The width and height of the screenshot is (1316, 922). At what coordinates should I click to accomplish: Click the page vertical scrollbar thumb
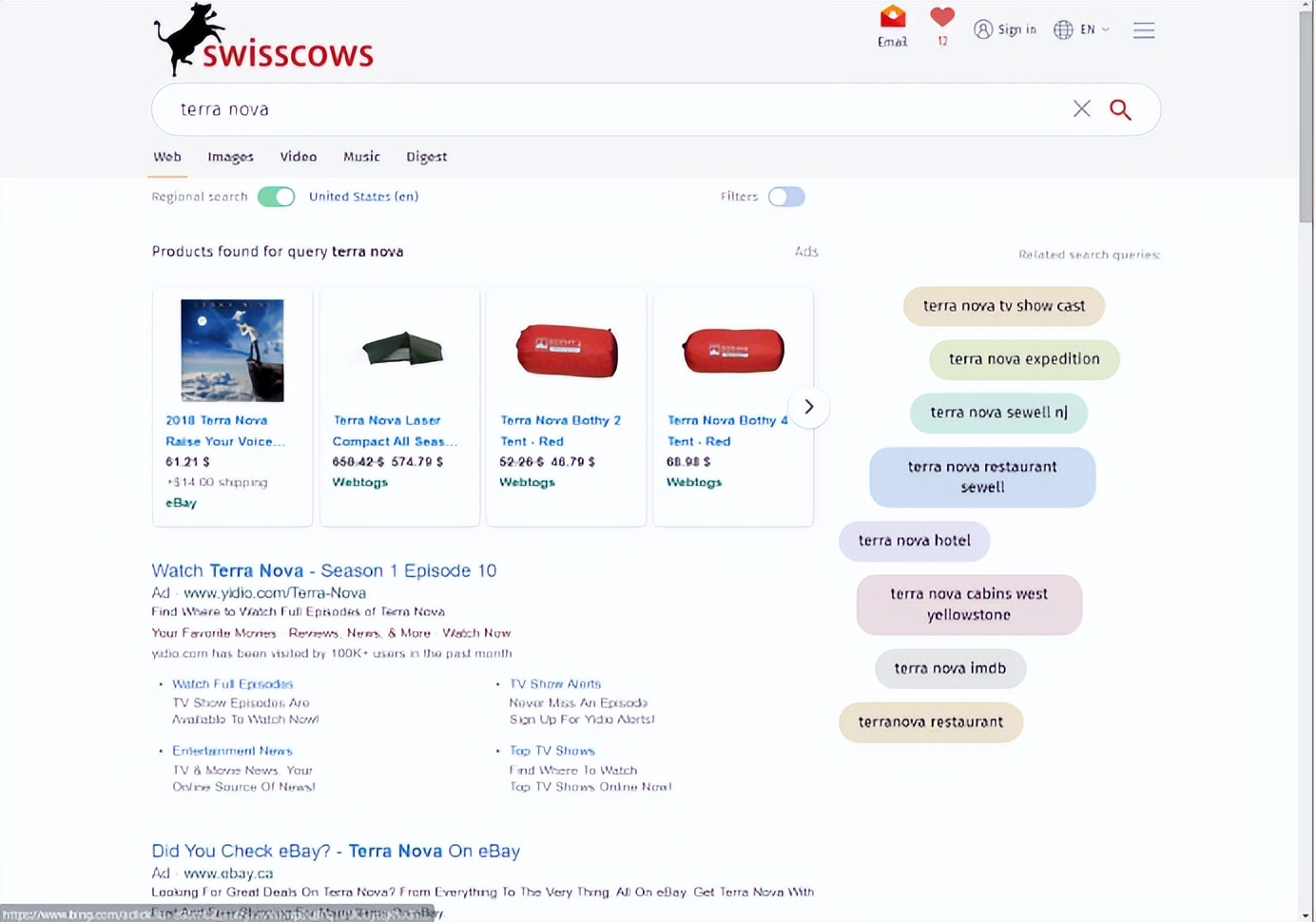(1306, 118)
